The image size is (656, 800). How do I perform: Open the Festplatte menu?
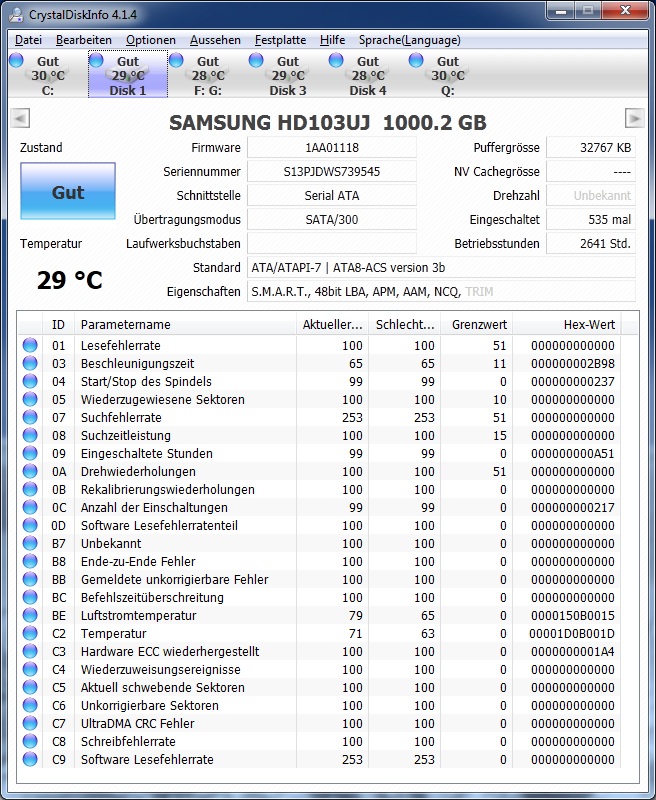(280, 40)
